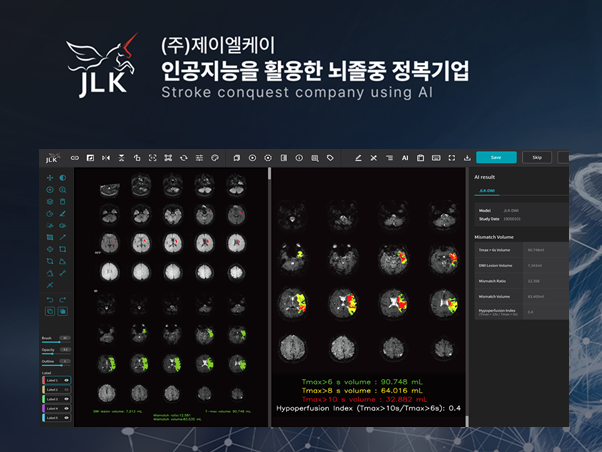This screenshot has height=452, width=602.
Task: Click the info circle icon in the toolbar
Action: (x=299, y=158)
